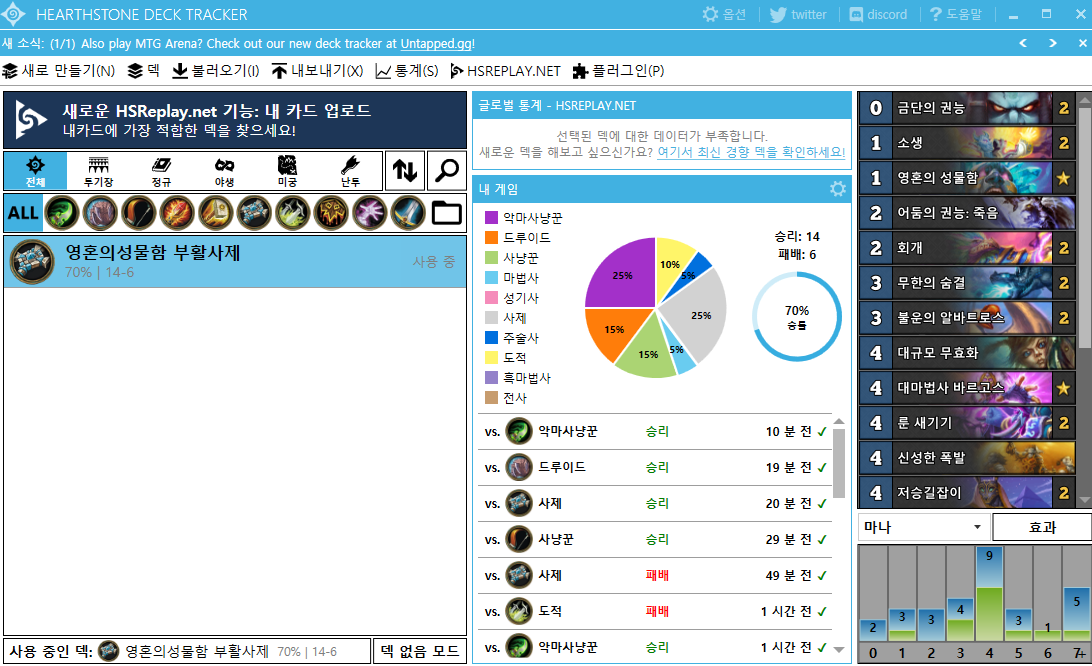Open 옵션 settings in title bar
This screenshot has height=666, width=1092.
coord(724,15)
